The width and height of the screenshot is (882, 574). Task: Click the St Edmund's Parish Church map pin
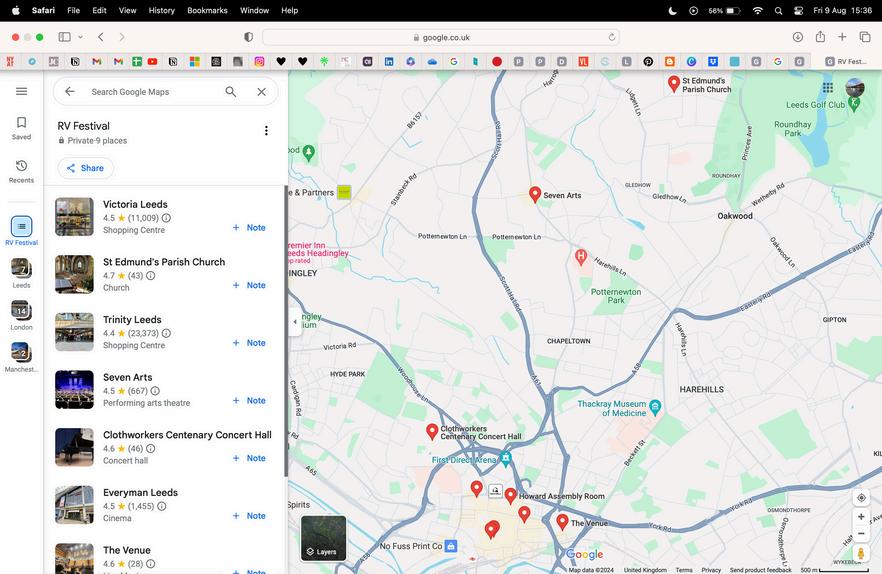pos(674,83)
